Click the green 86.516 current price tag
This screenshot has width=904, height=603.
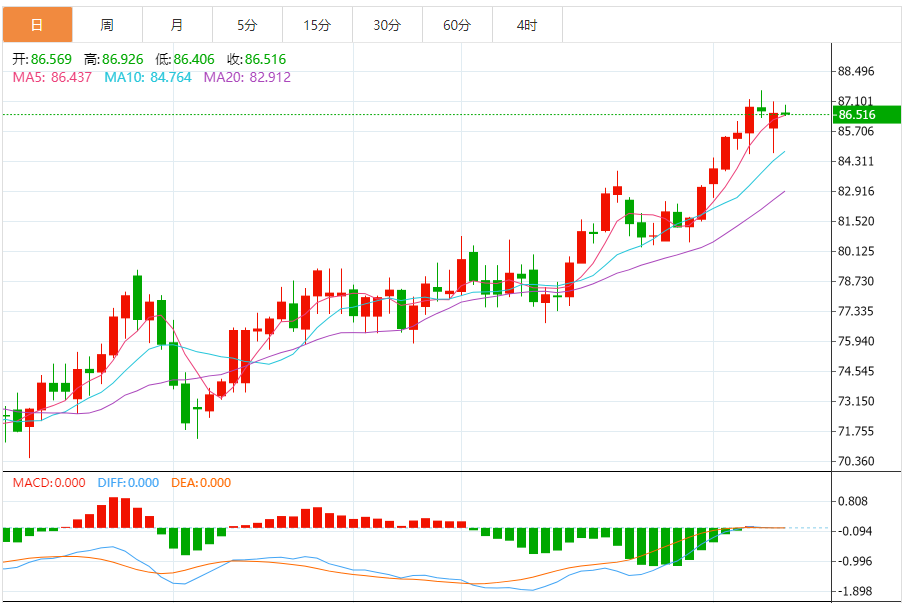(867, 115)
